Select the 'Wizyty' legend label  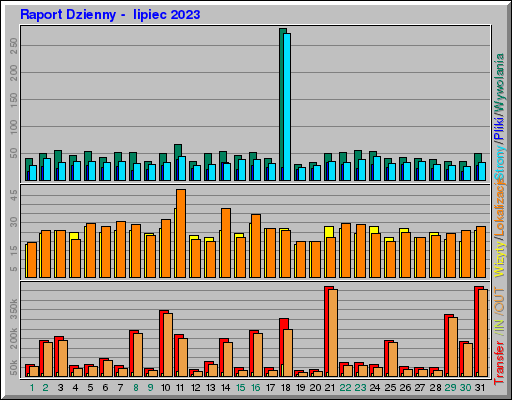[499, 259]
